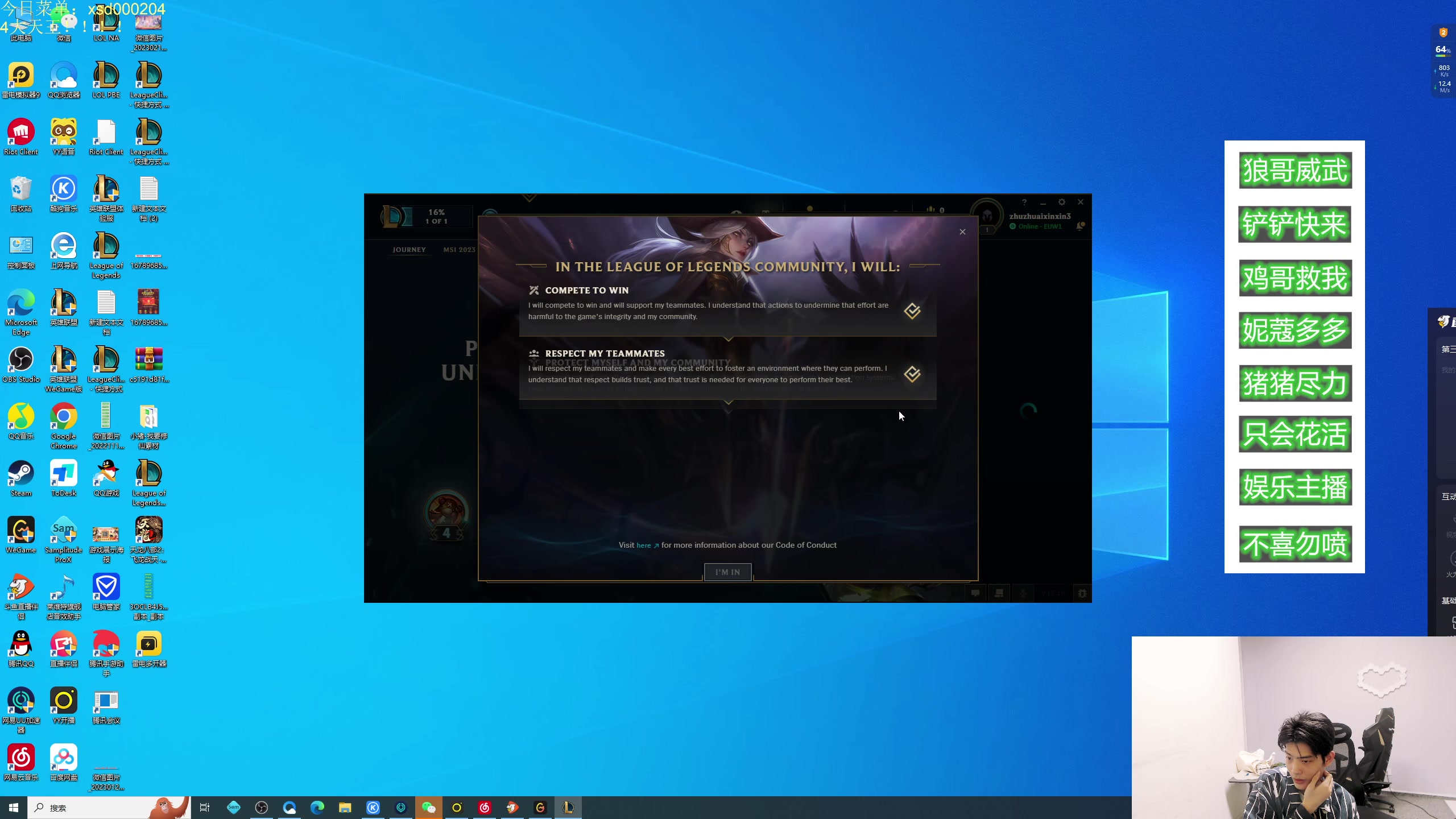The image size is (1456, 819).
Task: Open the bottom-right client gear icon
Action: pos(1082,593)
